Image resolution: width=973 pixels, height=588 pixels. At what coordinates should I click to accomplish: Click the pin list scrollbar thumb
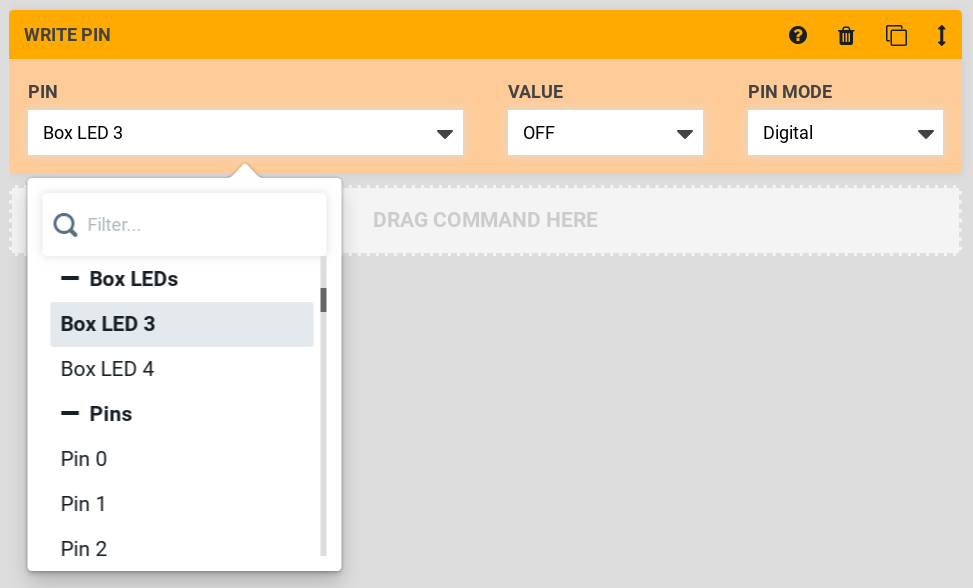pyautogui.click(x=323, y=300)
